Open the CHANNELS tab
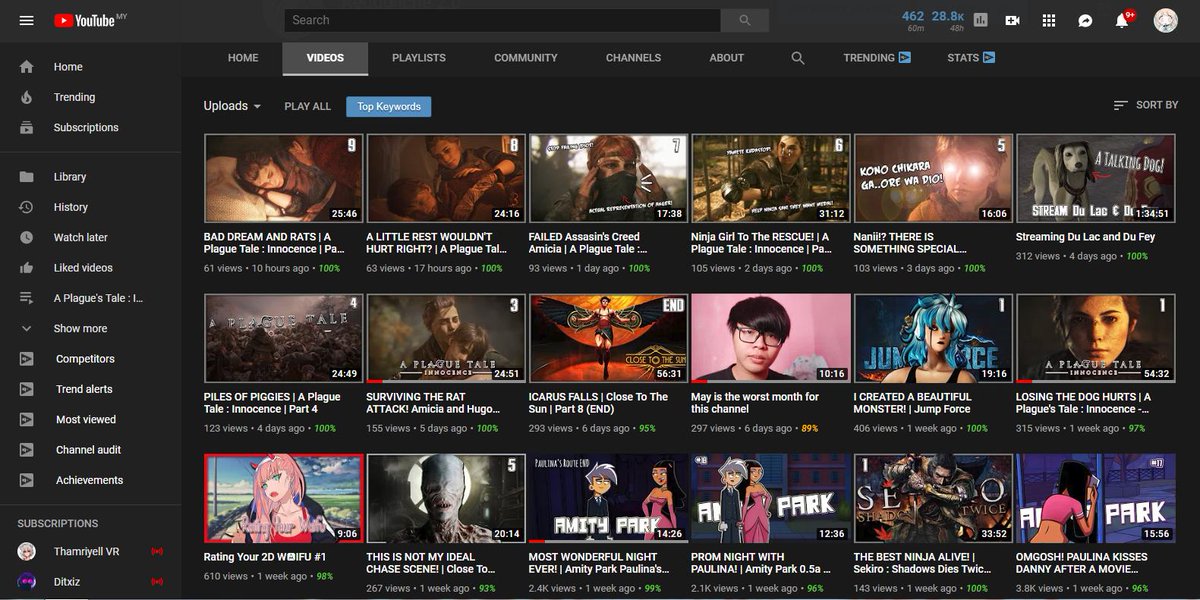 tap(633, 58)
